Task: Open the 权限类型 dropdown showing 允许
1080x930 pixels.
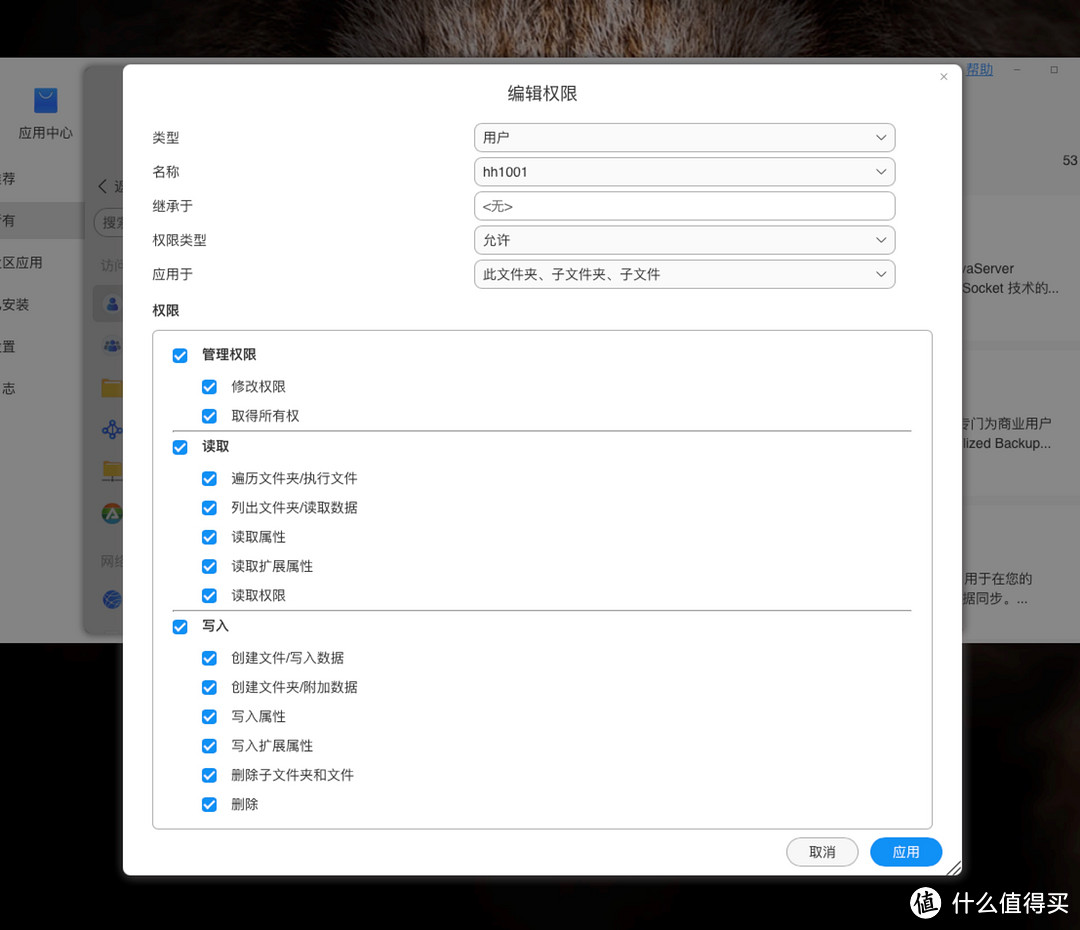Action: pos(684,240)
